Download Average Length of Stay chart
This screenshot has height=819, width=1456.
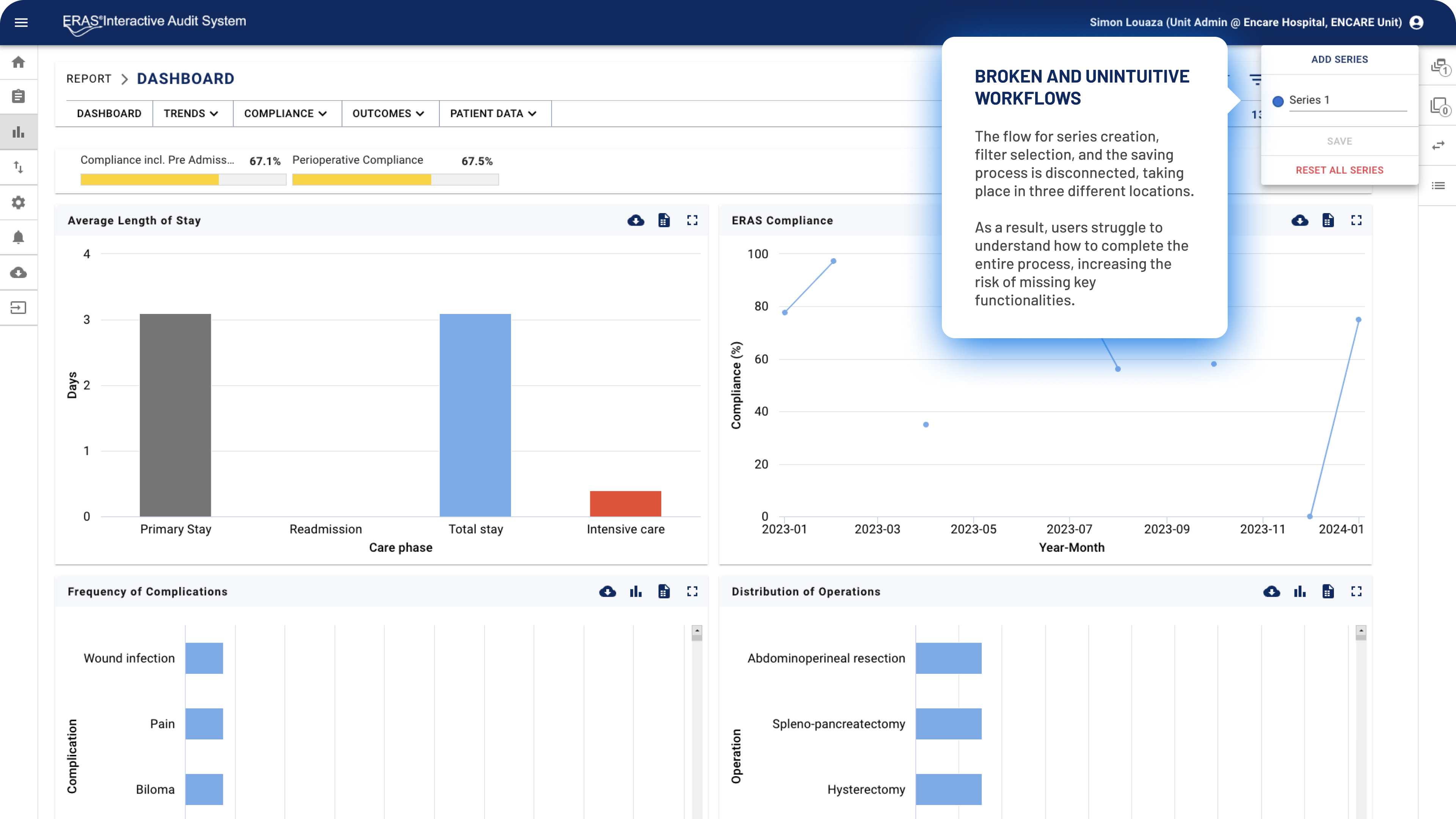pos(636,220)
